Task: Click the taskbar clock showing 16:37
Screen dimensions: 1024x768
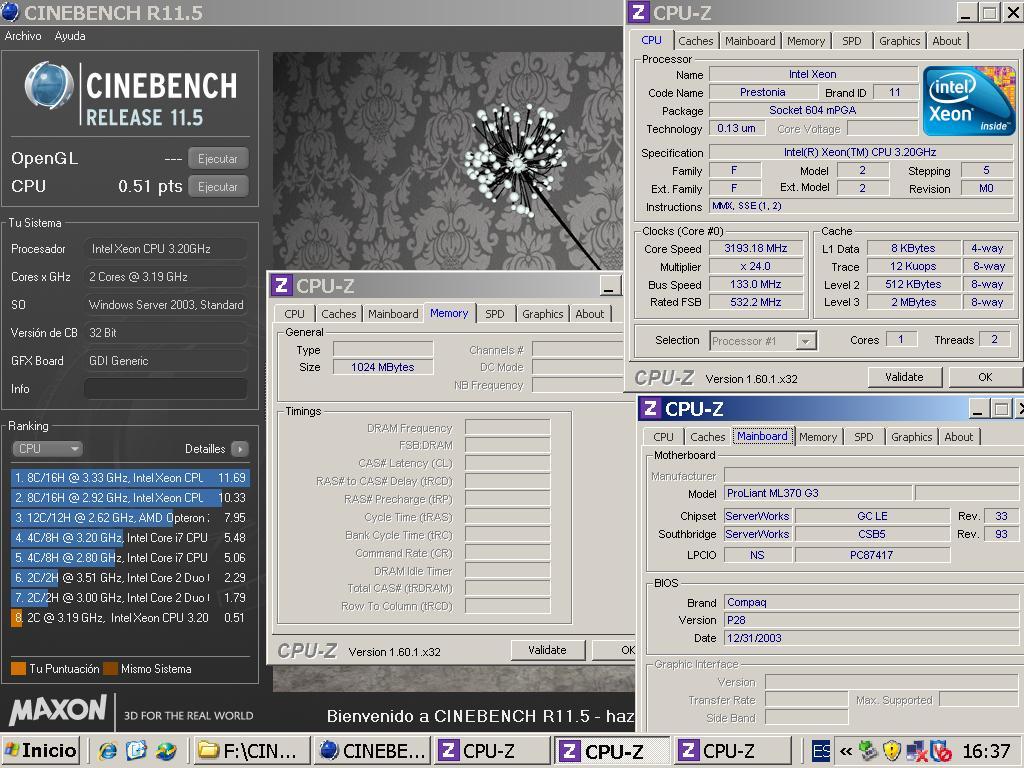Action: (986, 751)
